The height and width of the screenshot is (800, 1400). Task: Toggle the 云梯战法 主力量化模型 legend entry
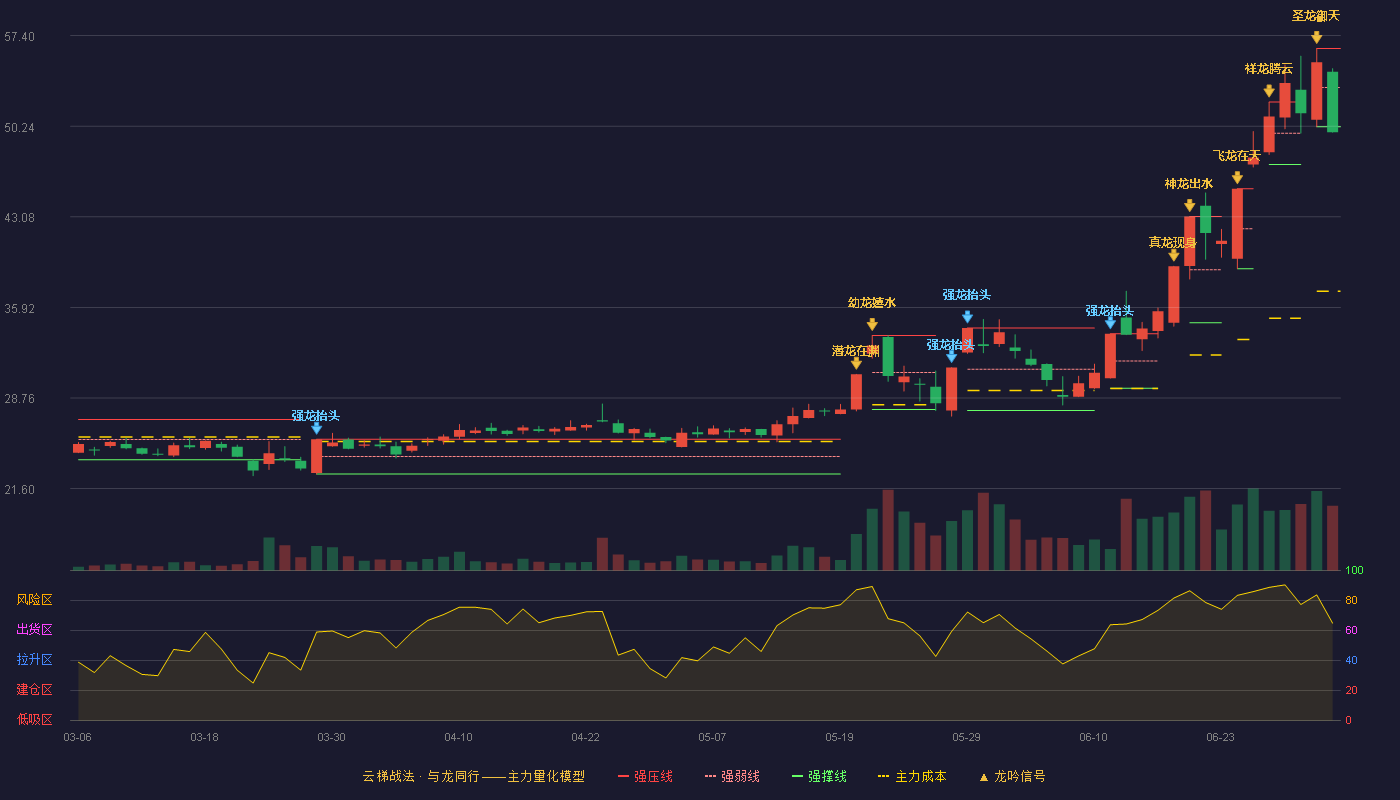[x=474, y=776]
